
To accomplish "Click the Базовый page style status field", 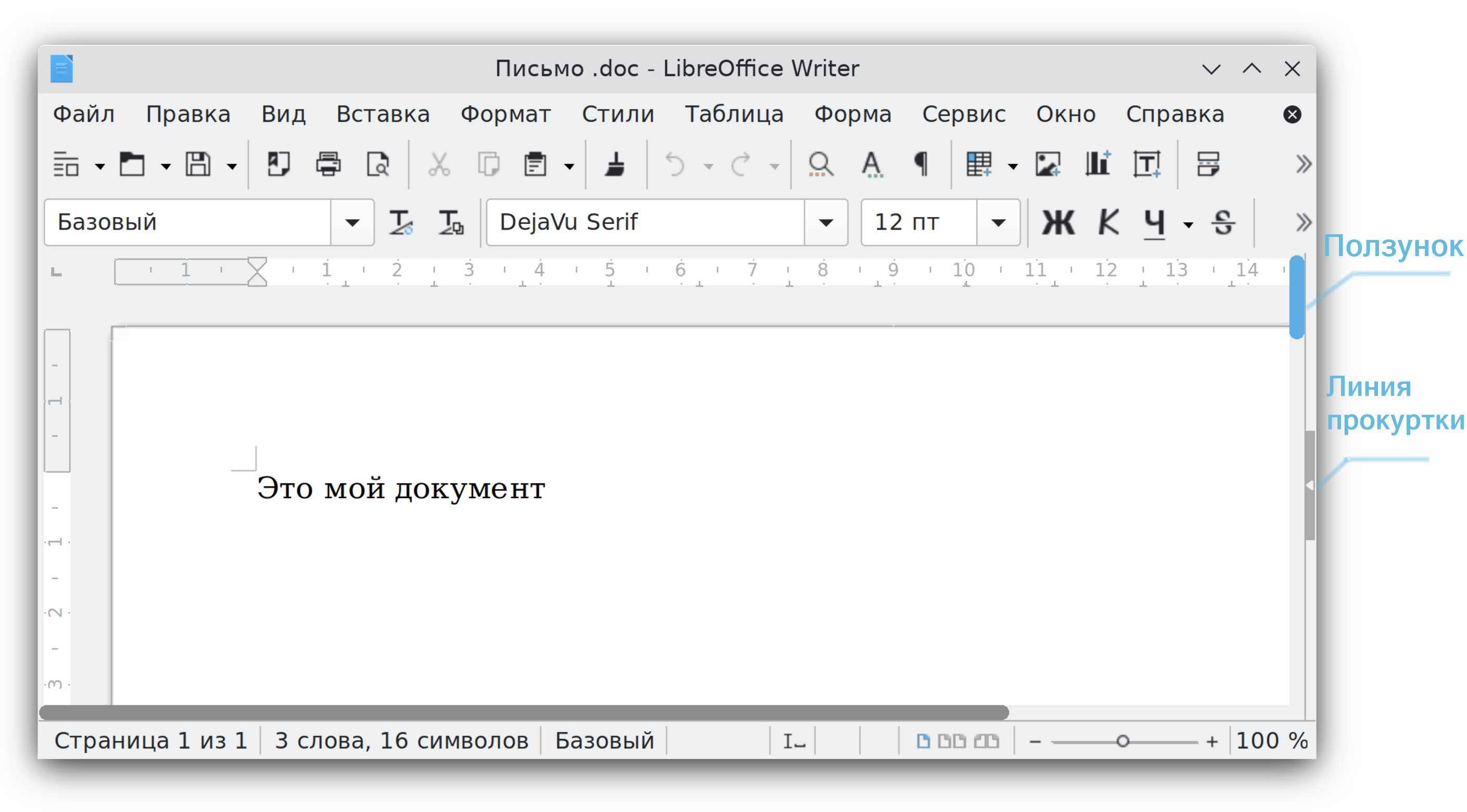I will tap(605, 741).
